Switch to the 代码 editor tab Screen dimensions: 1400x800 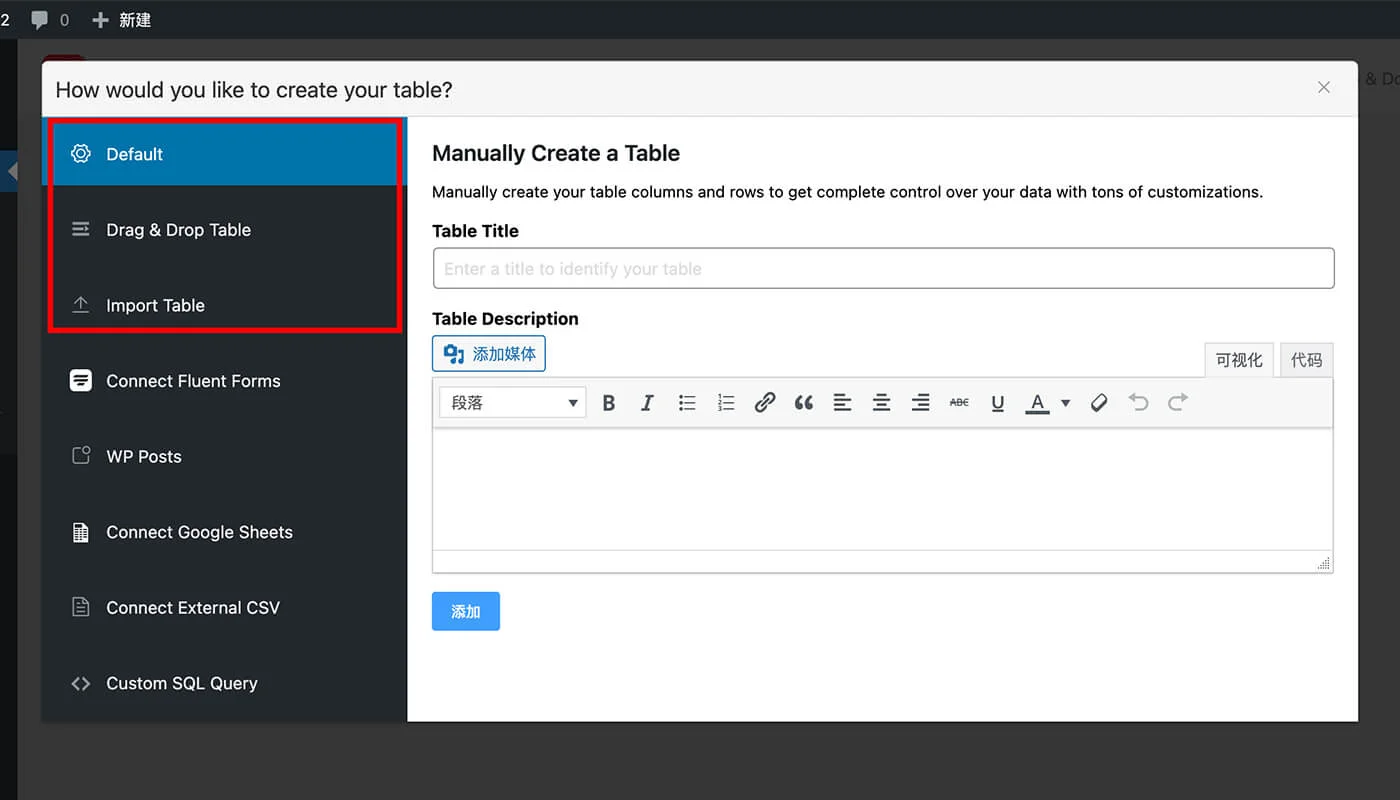(x=1306, y=360)
